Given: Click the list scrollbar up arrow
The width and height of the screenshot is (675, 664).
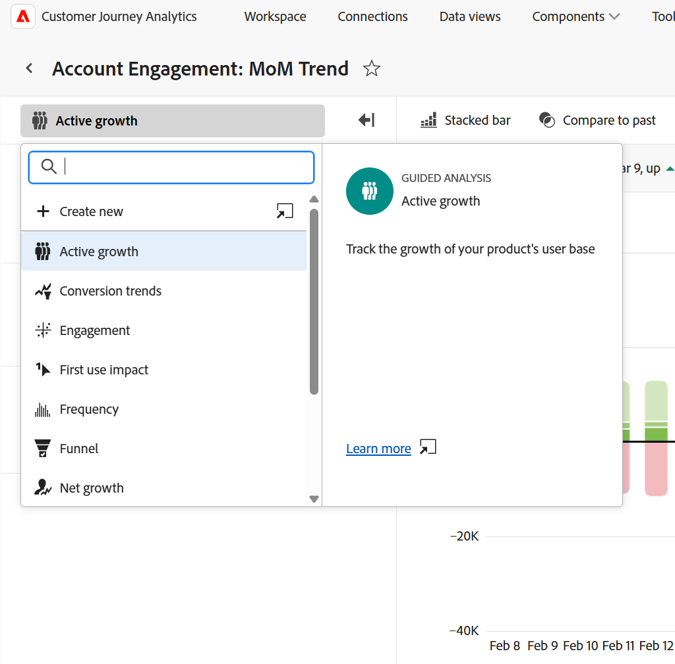Looking at the screenshot, I should (314, 199).
